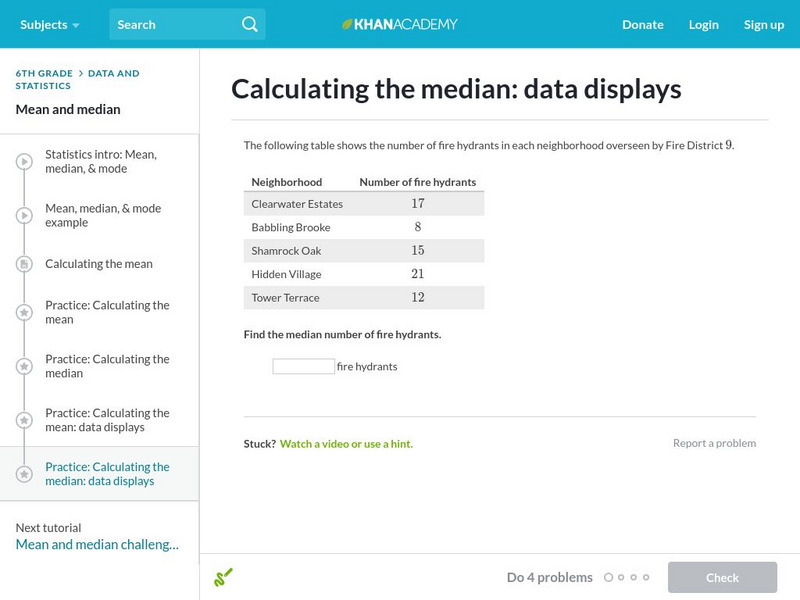
Task: Click play icon beside Statistics intro lesson
Action: pyautogui.click(x=24, y=162)
